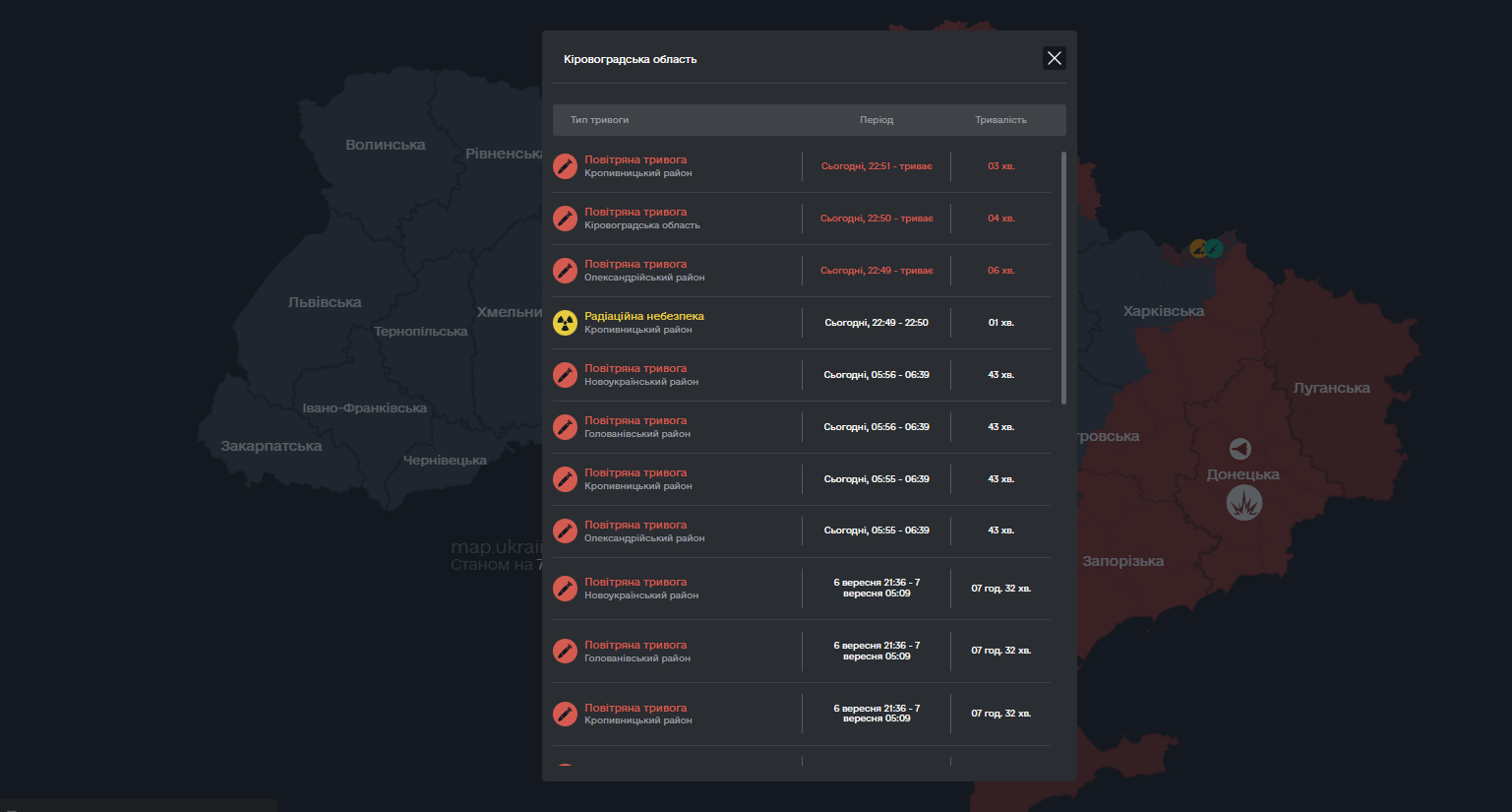This screenshot has width=1512, height=812.
Task: Click the Радіаційна небезпека alert title
Action: pyautogui.click(x=643, y=316)
